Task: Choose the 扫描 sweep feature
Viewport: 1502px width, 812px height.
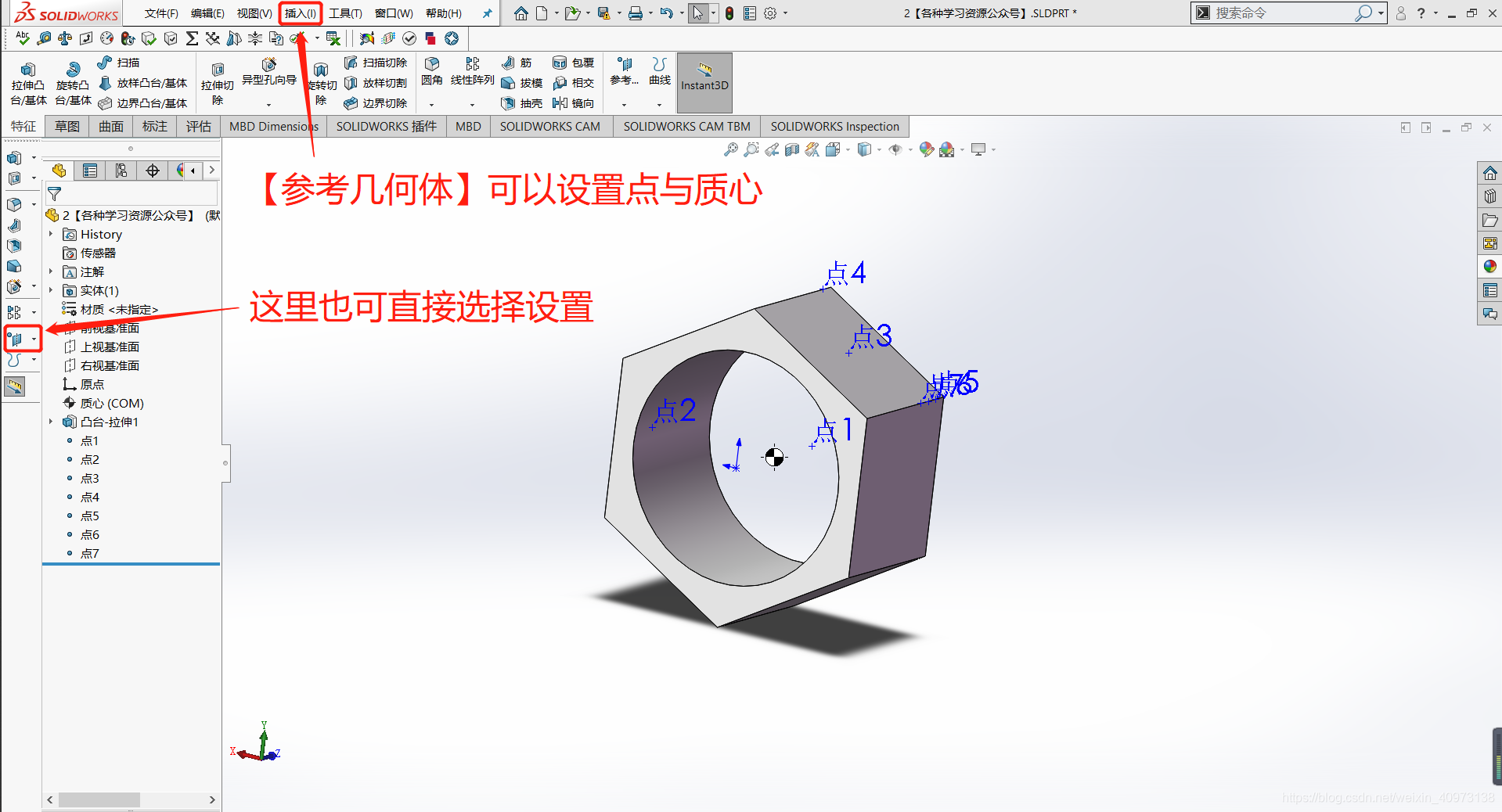Action: (119, 63)
